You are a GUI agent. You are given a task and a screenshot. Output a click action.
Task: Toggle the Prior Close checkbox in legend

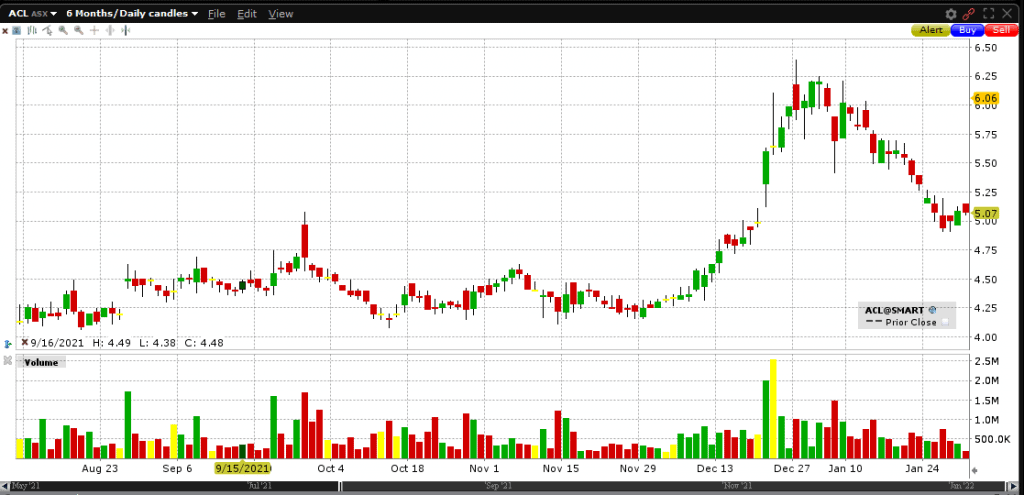942,322
